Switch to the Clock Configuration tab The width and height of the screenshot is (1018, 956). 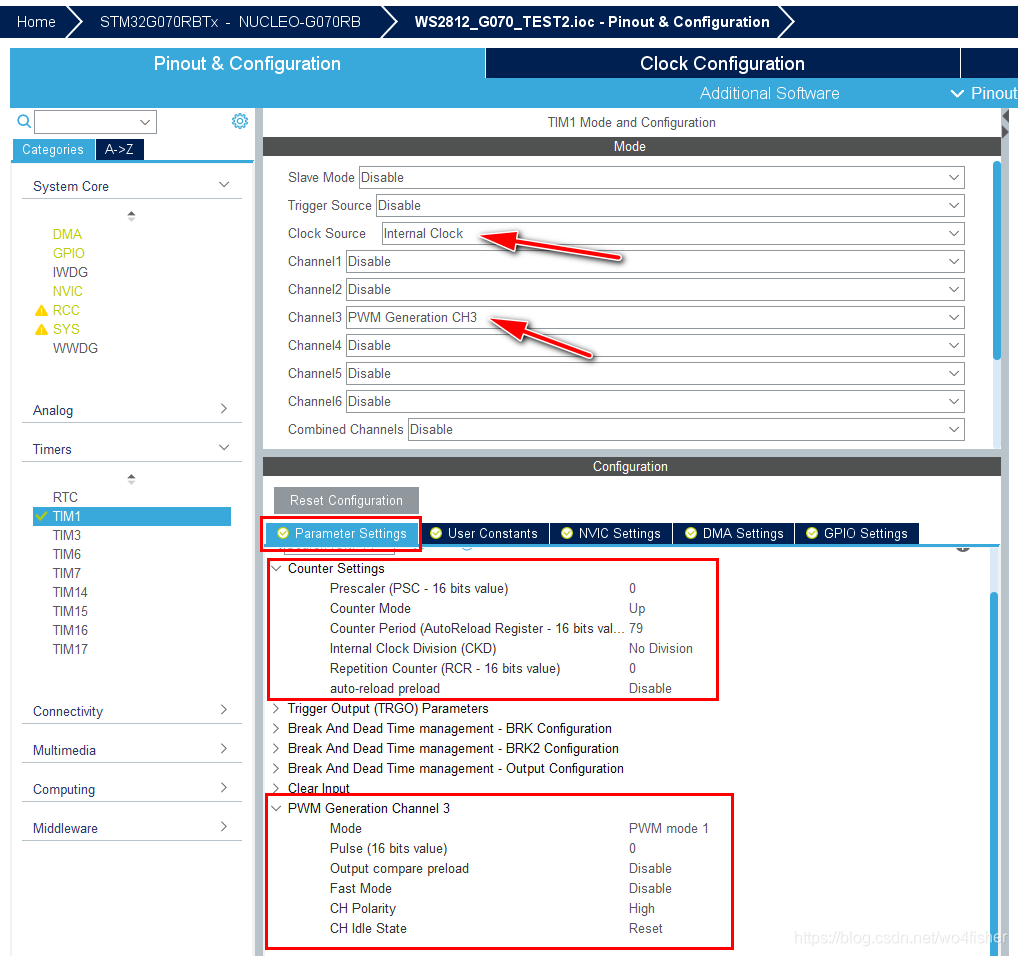pos(722,63)
